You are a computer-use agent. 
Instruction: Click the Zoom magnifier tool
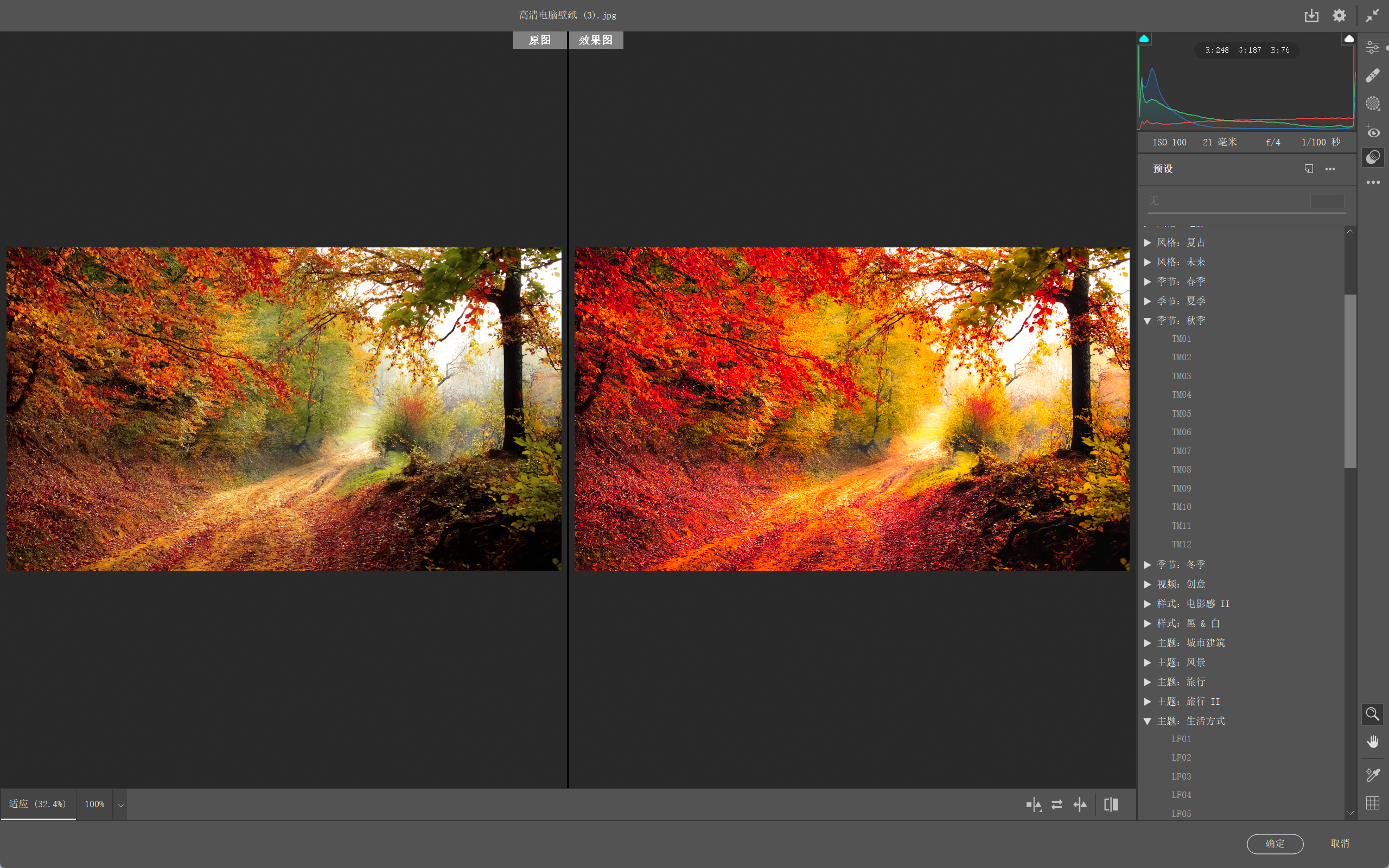click(x=1372, y=713)
